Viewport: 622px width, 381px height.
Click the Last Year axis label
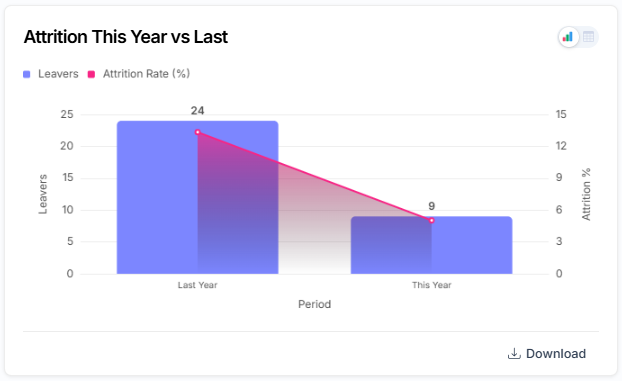coord(198,285)
